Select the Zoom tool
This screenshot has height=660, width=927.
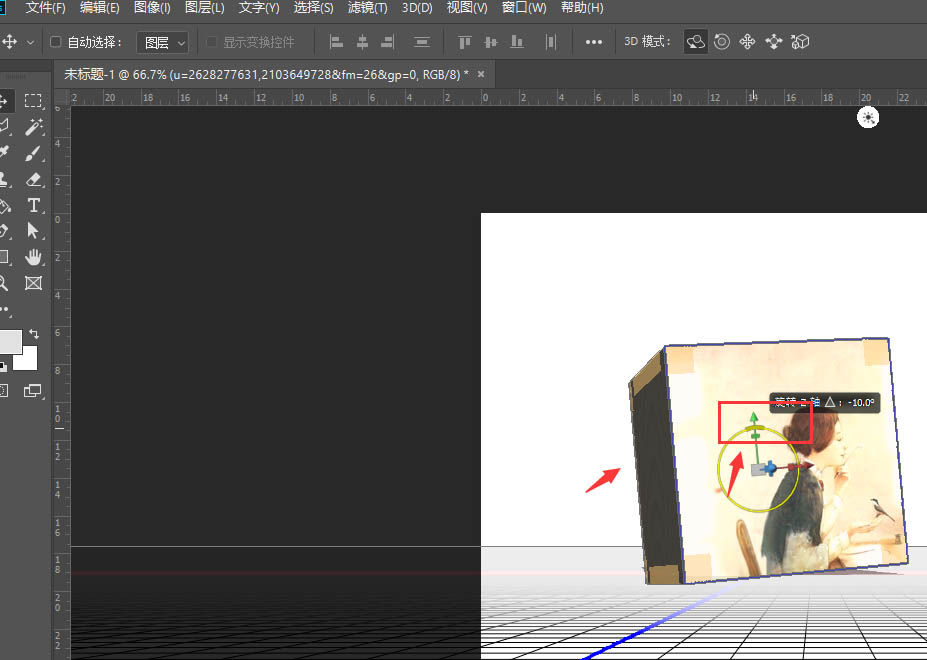8,282
